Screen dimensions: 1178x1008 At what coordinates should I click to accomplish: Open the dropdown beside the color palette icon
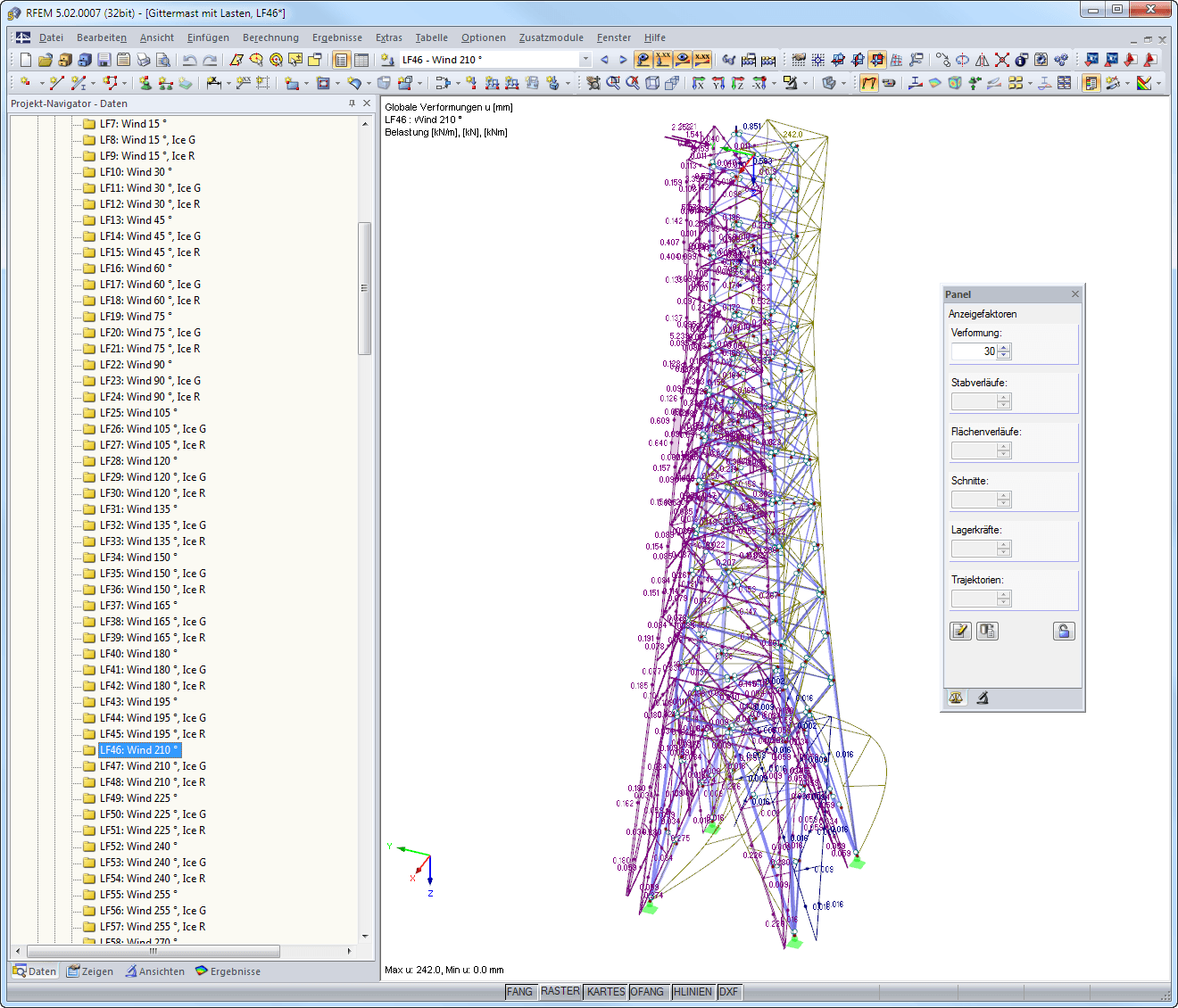pos(1158,83)
